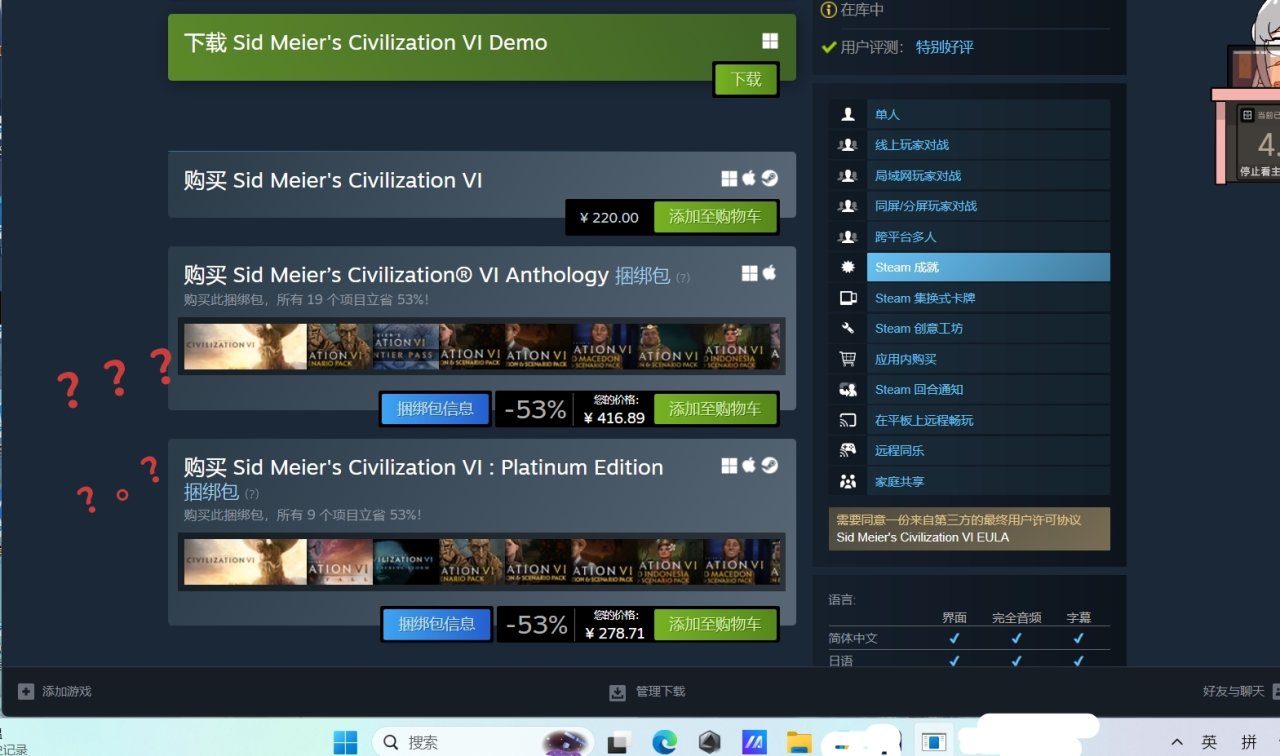The image size is (1280, 756).
Task: Open 捆绑包信息 for the Platinum Edition bundle
Action: pyautogui.click(x=437, y=624)
